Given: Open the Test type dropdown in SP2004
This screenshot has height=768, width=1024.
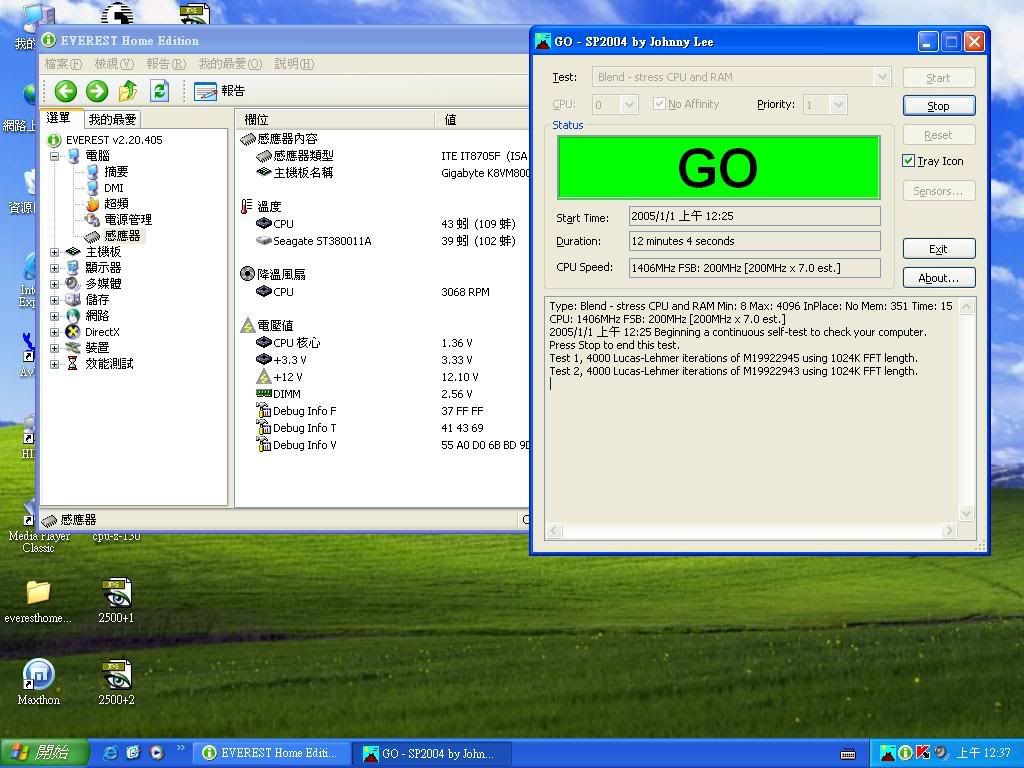Looking at the screenshot, I should click(882, 77).
